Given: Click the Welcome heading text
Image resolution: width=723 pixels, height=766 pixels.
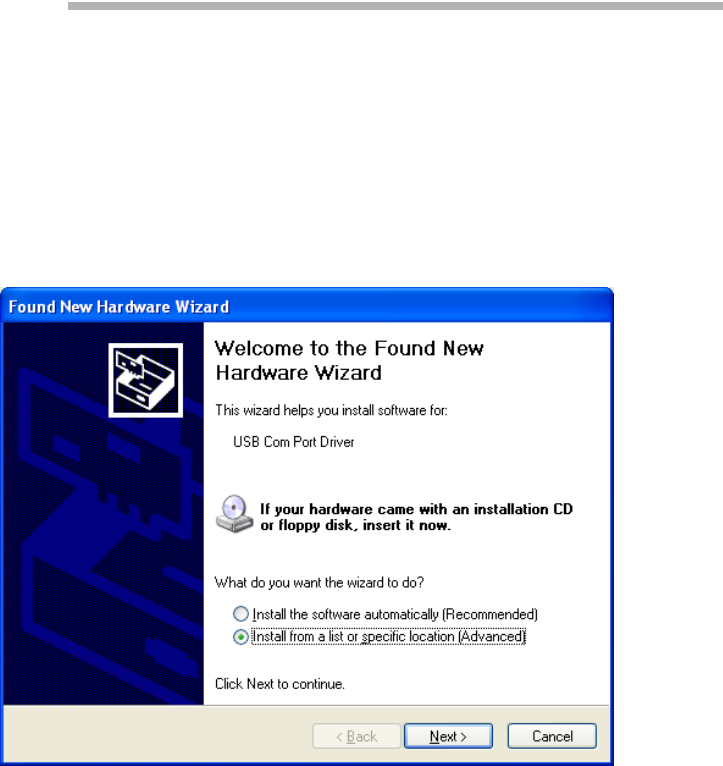Looking at the screenshot, I should point(349,361).
